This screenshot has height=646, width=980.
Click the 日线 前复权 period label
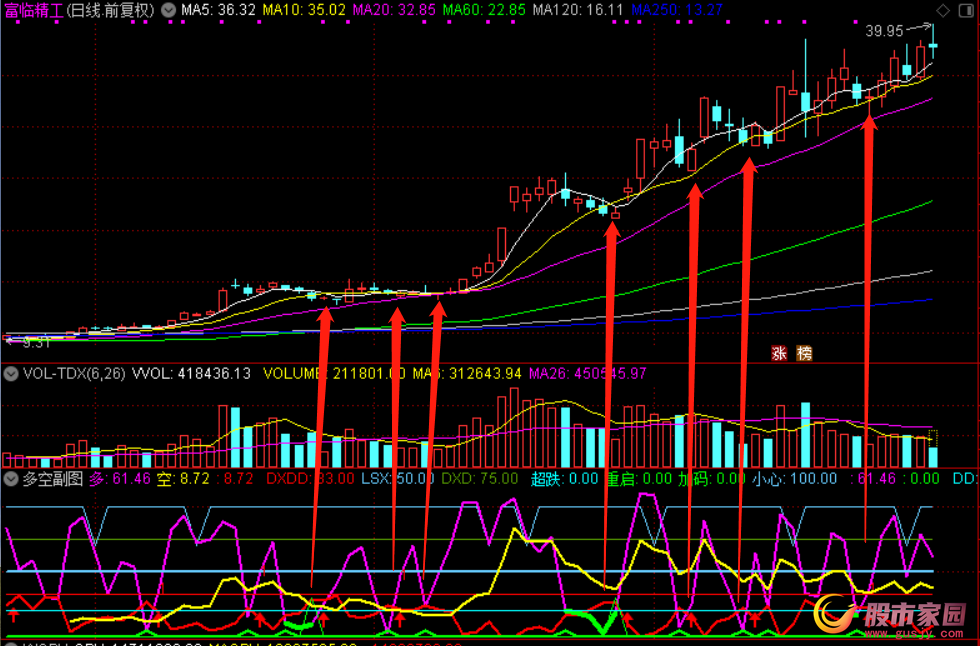click(111, 10)
